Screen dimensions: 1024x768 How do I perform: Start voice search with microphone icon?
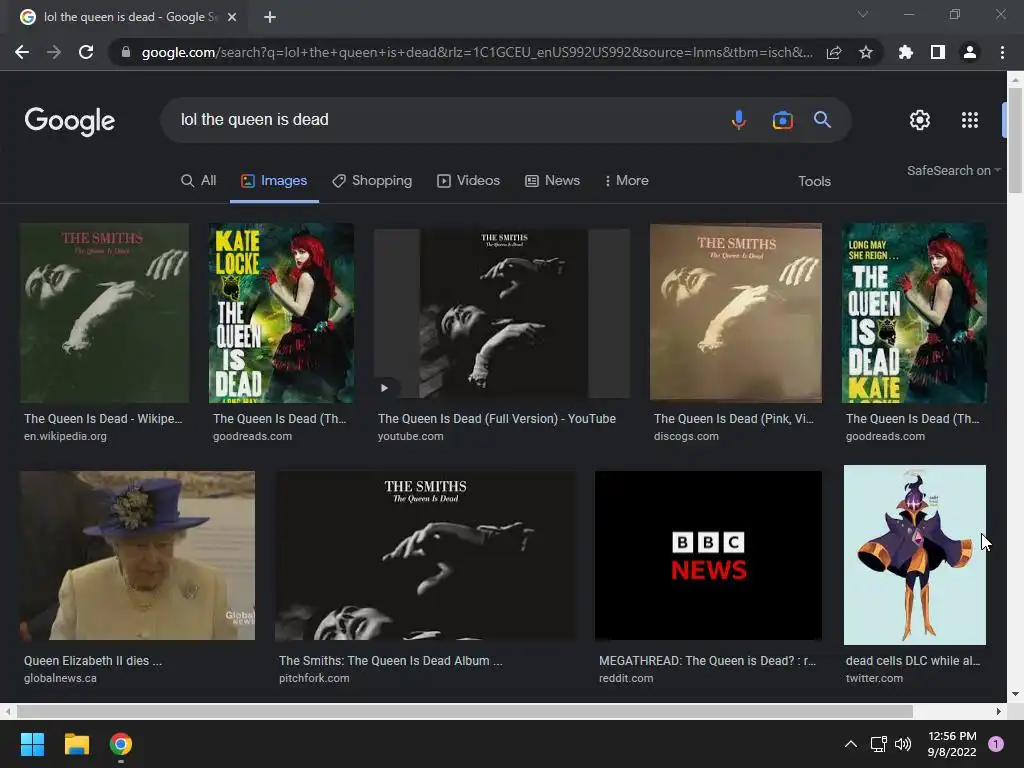click(739, 120)
